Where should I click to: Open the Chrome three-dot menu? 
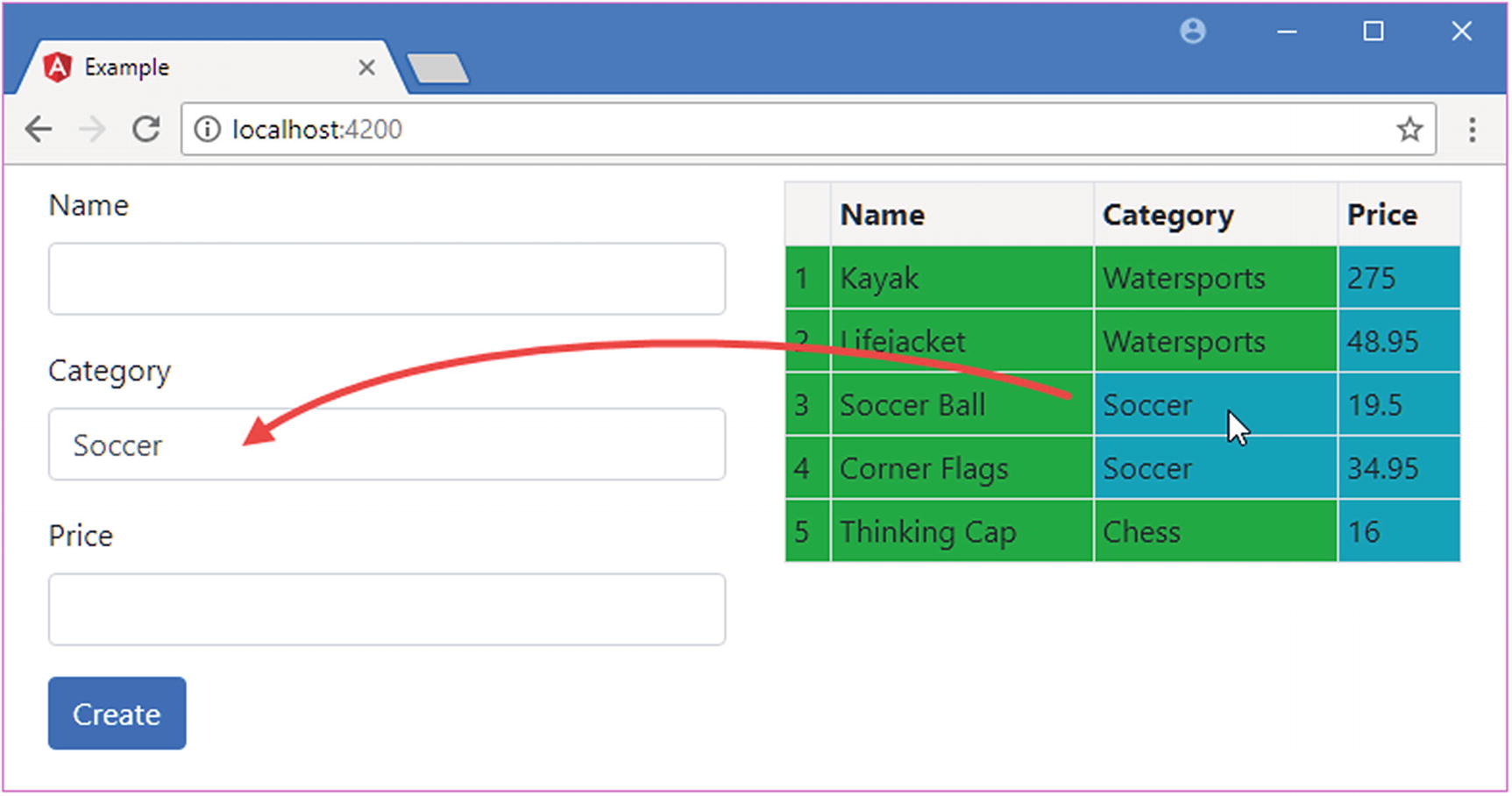coord(1473,130)
